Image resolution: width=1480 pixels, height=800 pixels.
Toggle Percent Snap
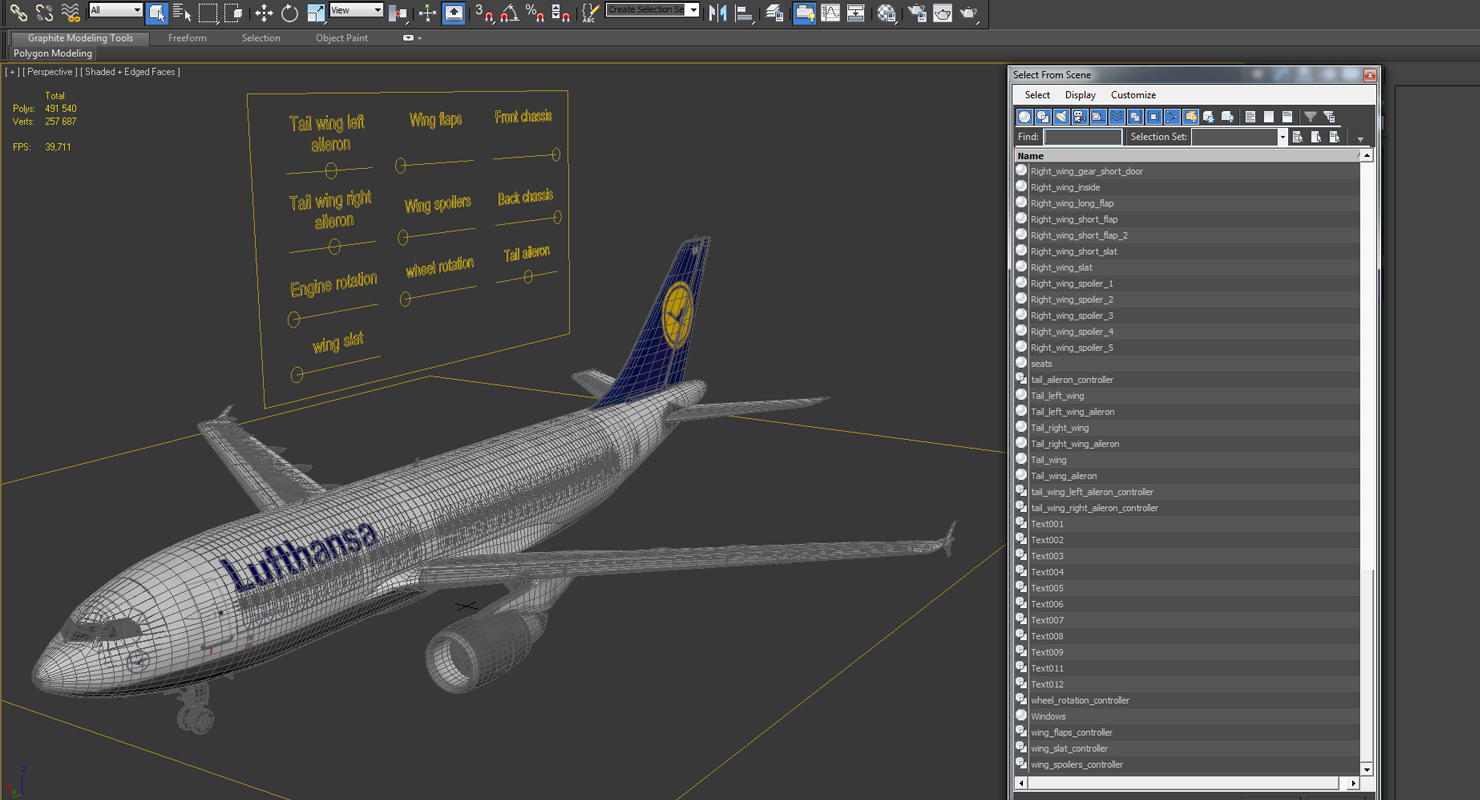point(535,13)
